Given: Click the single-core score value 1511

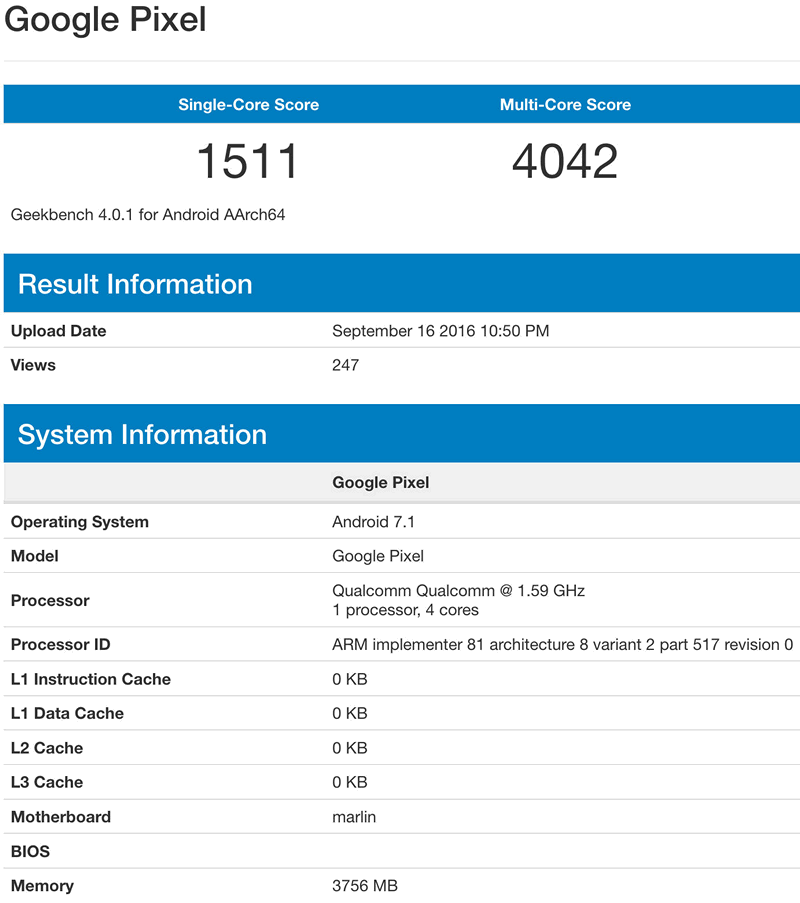Looking at the screenshot, I should click(248, 161).
